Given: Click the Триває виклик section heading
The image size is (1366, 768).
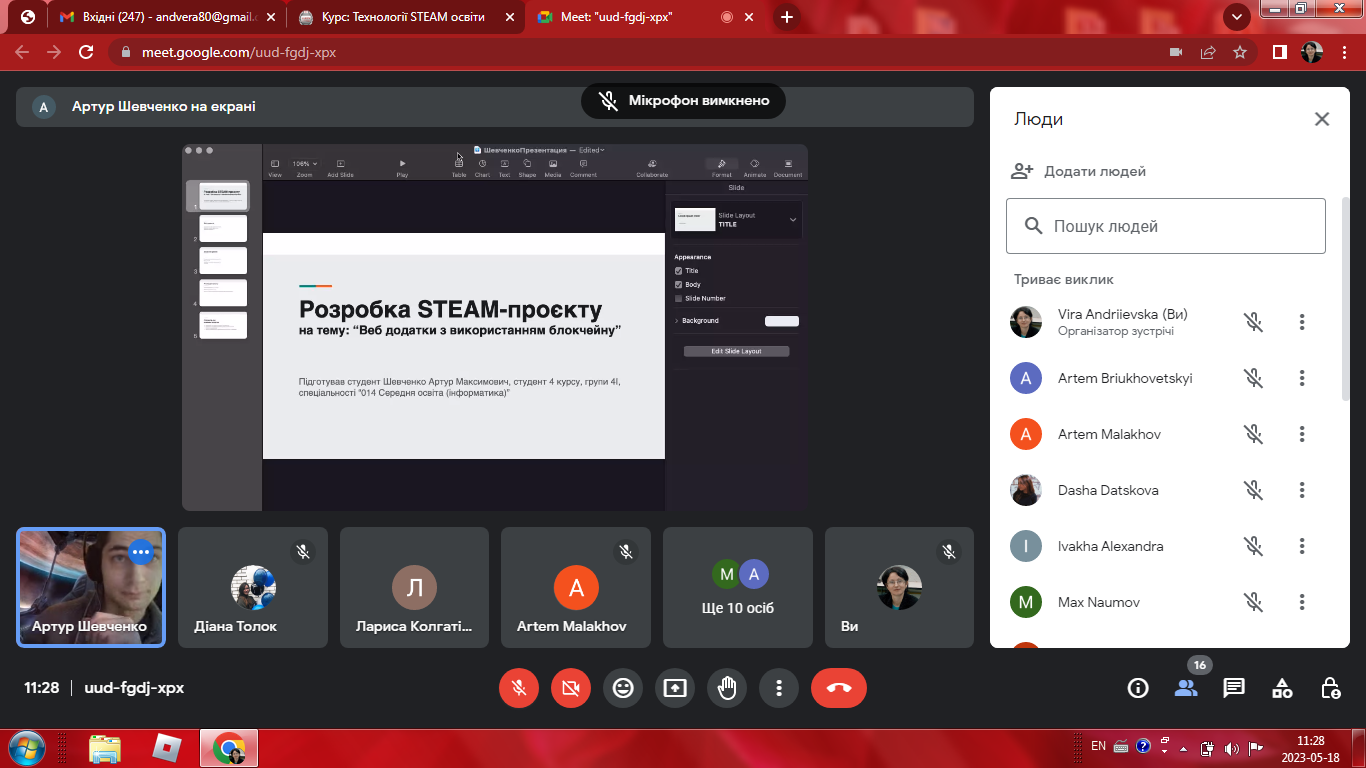Looking at the screenshot, I should point(1064,280).
